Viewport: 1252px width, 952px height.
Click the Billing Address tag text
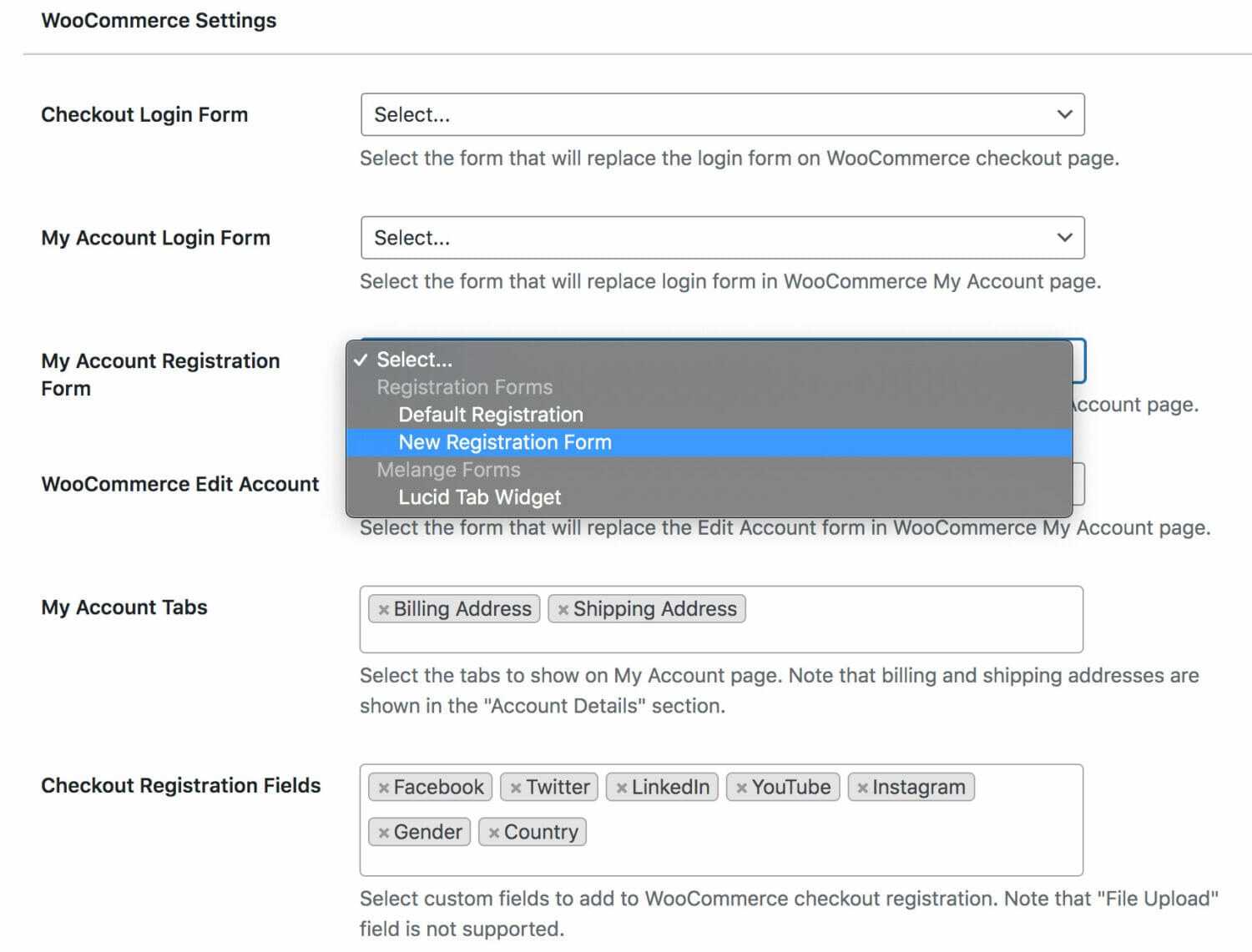[462, 609]
